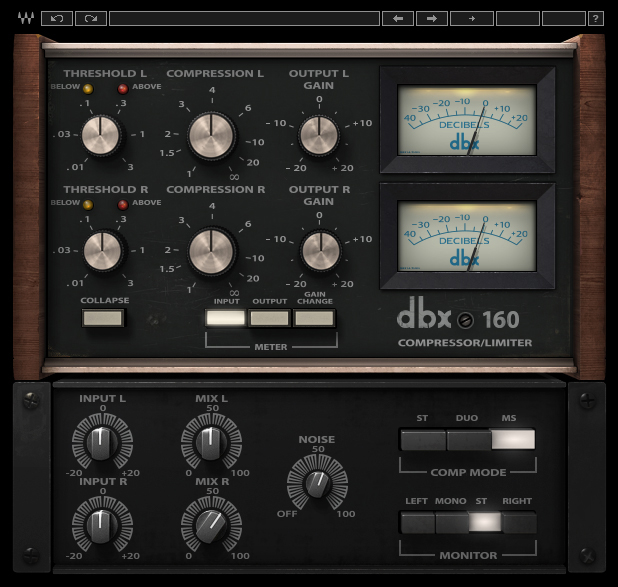Set meter to Output
The height and width of the screenshot is (587, 618).
click(270, 318)
